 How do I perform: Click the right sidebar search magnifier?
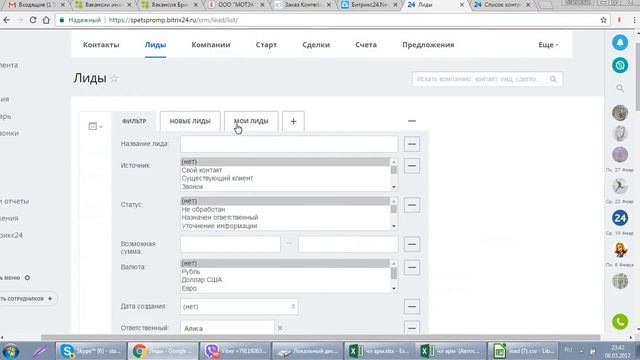(620, 88)
